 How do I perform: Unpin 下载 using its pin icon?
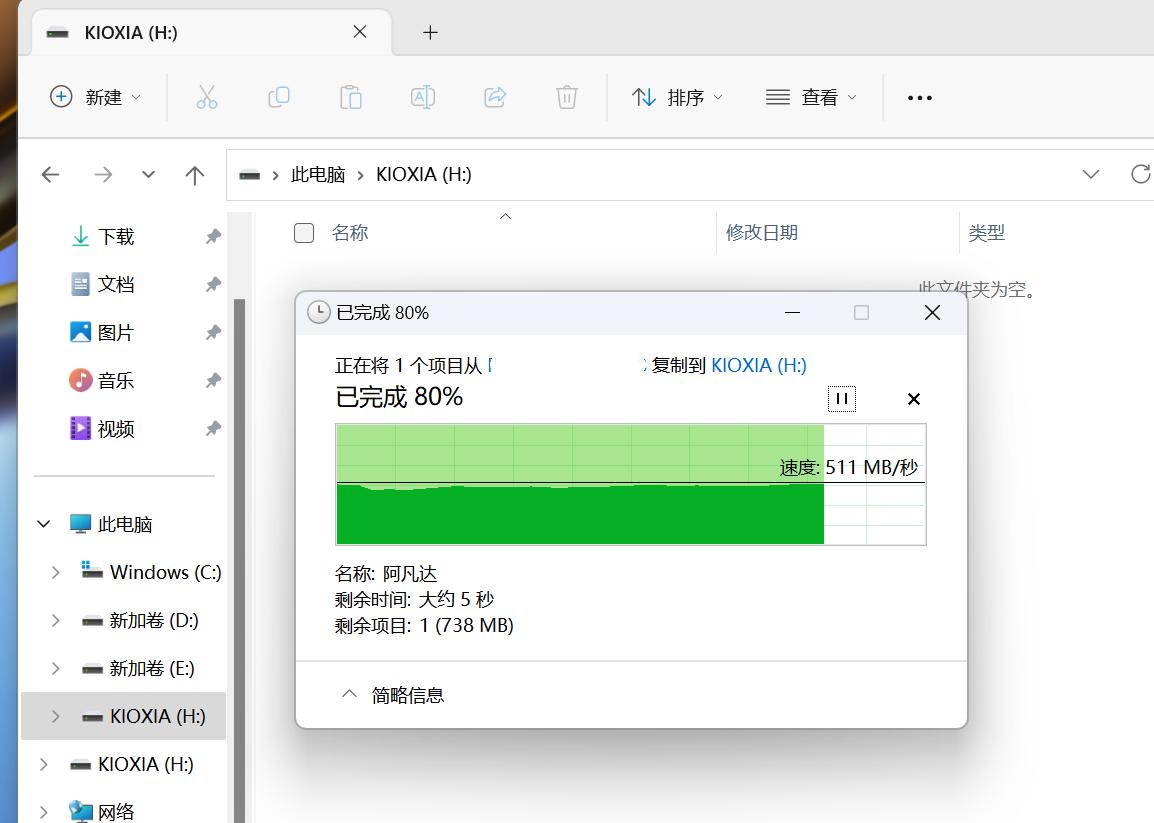coord(211,236)
